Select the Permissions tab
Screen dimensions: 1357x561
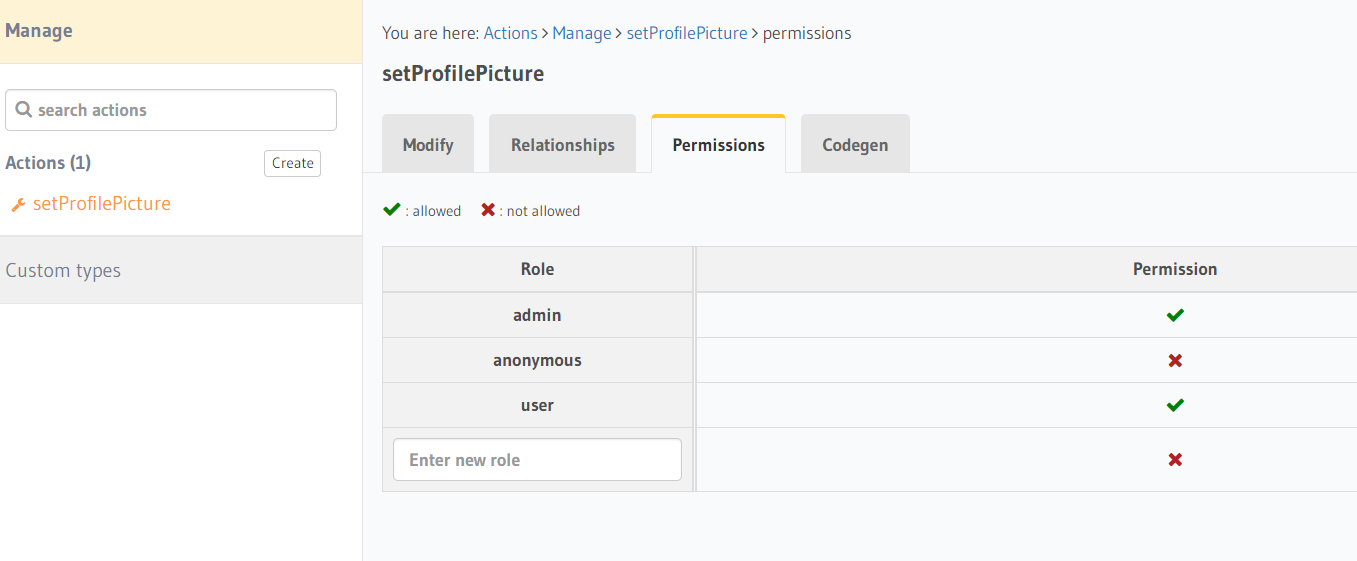[x=718, y=145]
